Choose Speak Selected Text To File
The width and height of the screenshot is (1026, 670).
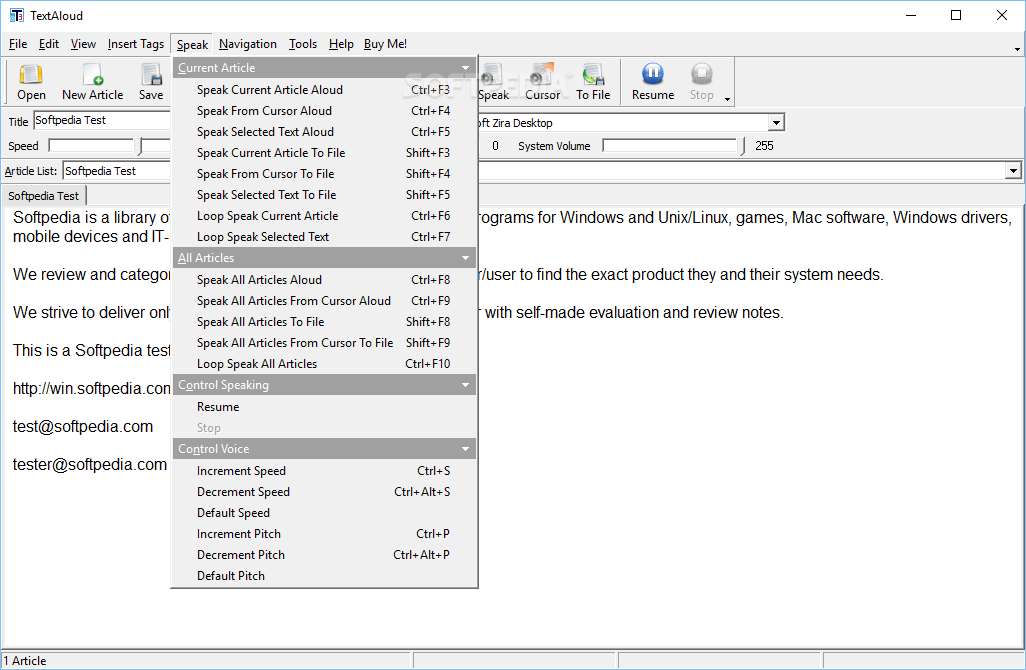324,194
